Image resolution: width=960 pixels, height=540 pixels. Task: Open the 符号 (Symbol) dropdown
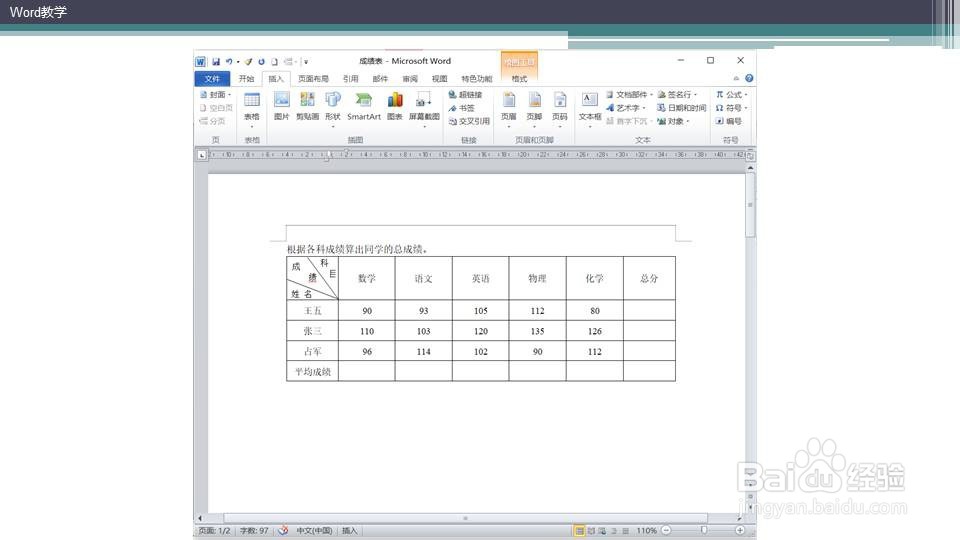(x=732, y=108)
